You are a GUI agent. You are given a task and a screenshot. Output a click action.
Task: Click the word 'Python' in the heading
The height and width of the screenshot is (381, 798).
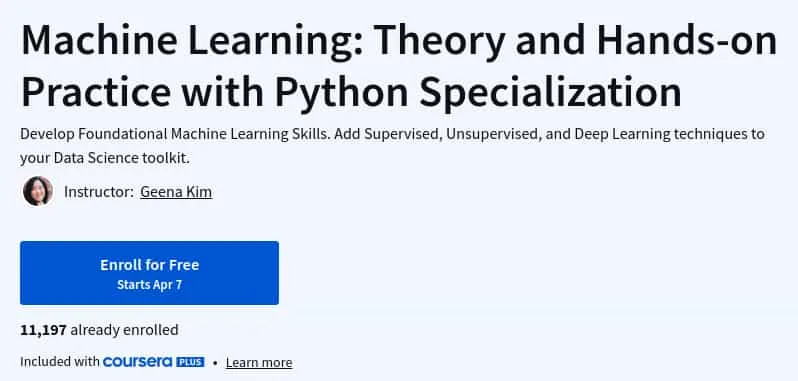[x=343, y=93]
